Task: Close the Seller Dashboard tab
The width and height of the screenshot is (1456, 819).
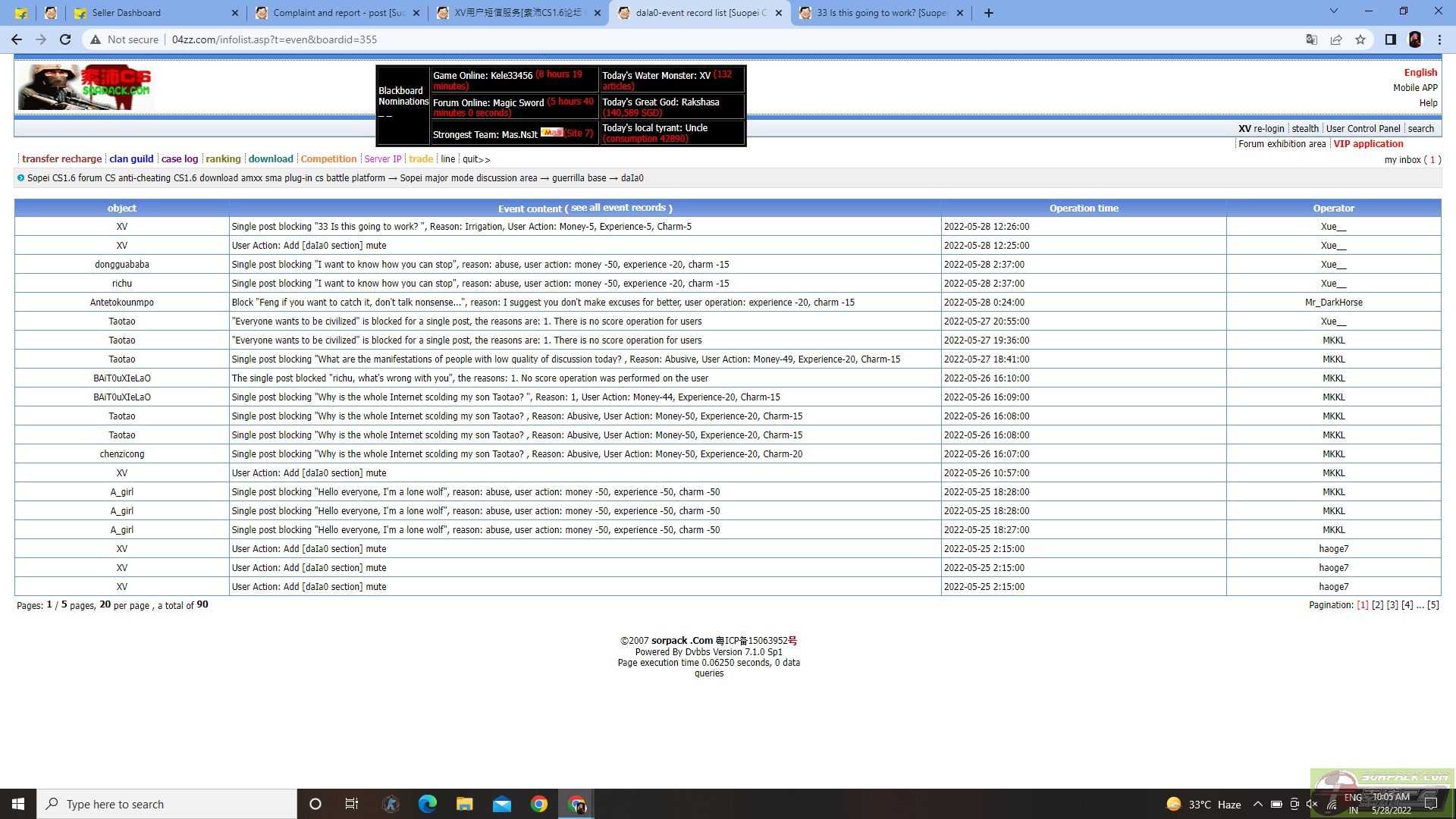Action: click(234, 13)
